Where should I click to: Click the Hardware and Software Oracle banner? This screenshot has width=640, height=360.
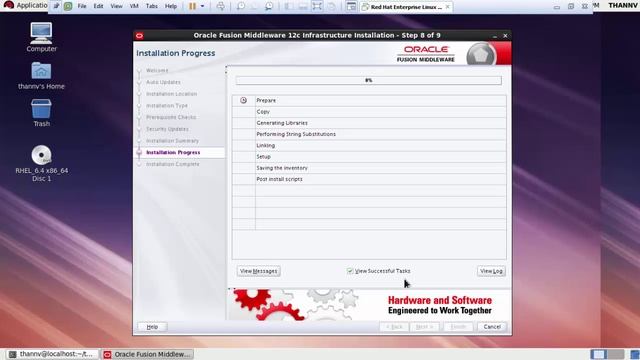pos(369,304)
